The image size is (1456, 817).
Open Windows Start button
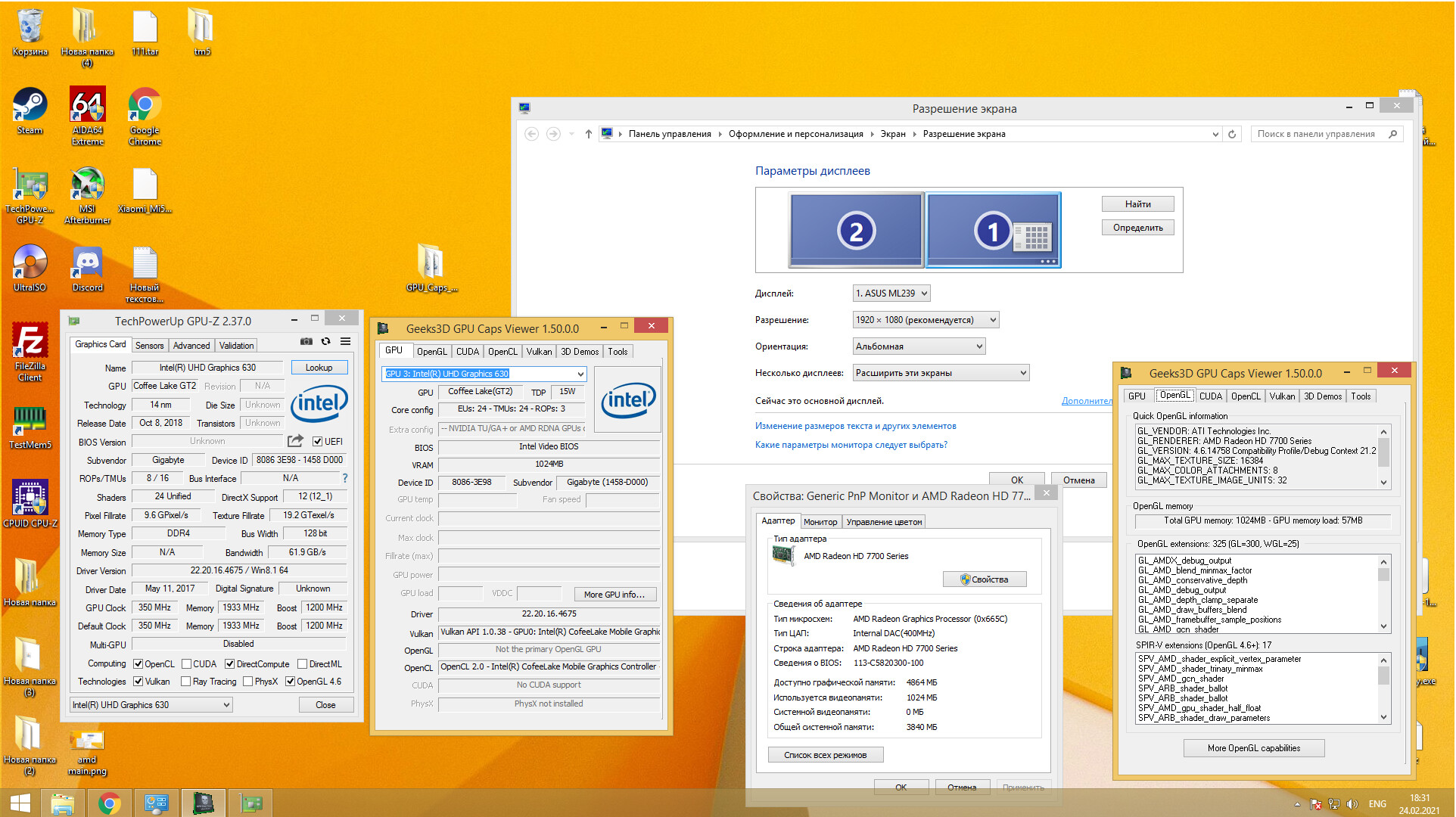(20, 803)
